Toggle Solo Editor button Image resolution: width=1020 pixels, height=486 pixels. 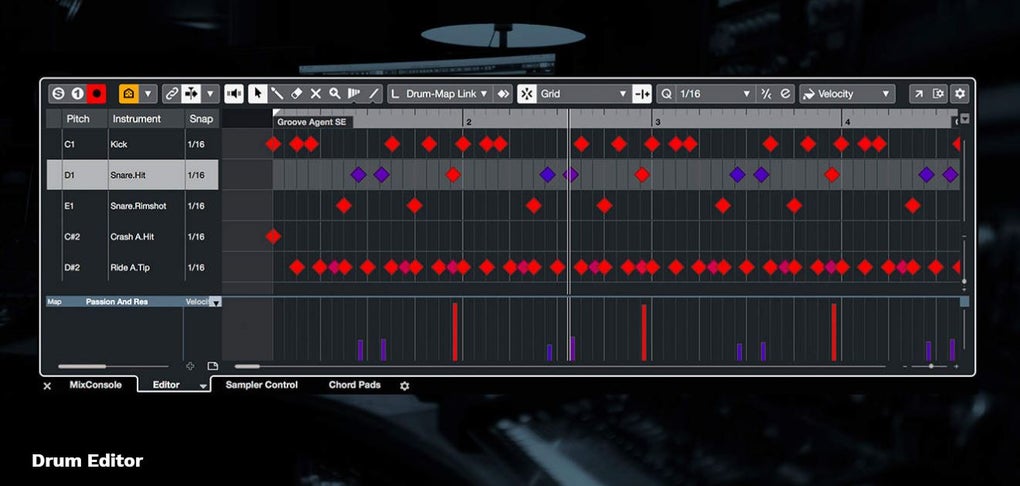tap(58, 93)
